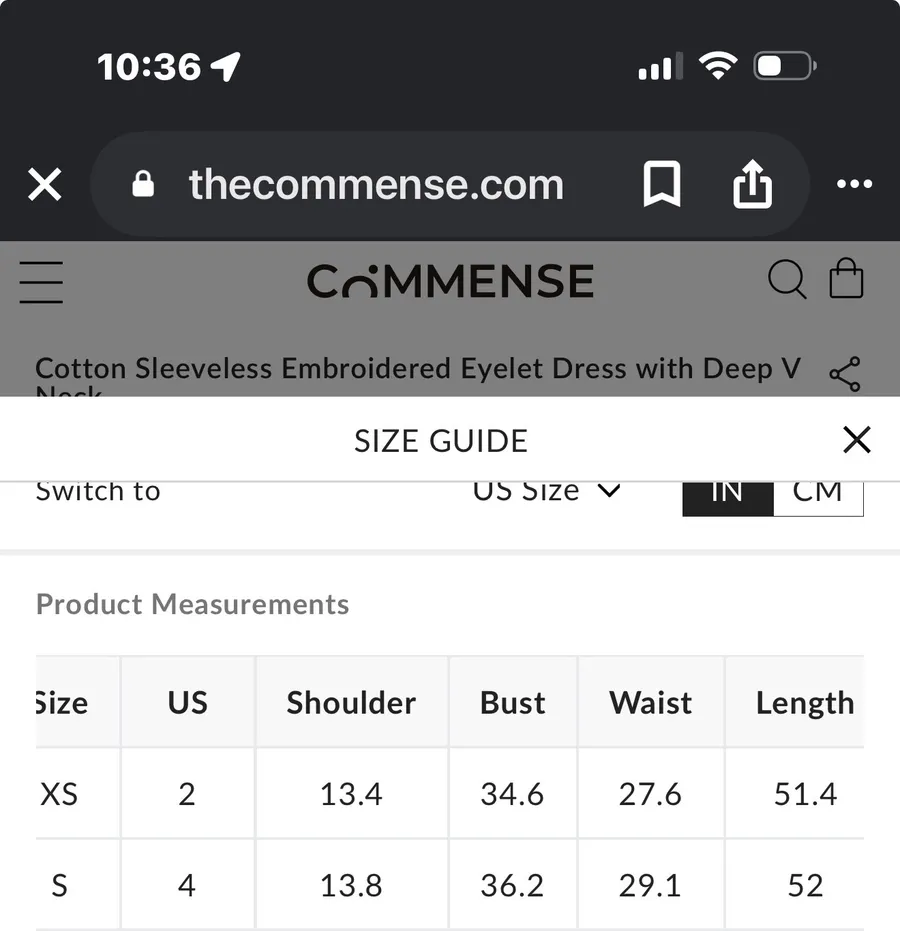Expand the US Size dropdown
This screenshot has height=931, width=900.
tap(546, 492)
